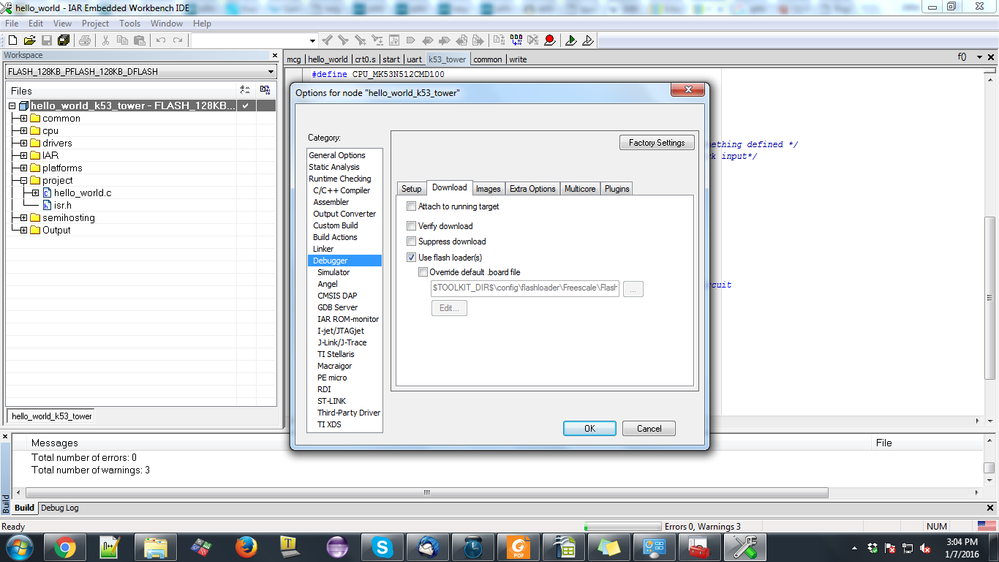The image size is (999, 562).
Task: Click the Stop Build toolbar icon
Action: coord(533,40)
